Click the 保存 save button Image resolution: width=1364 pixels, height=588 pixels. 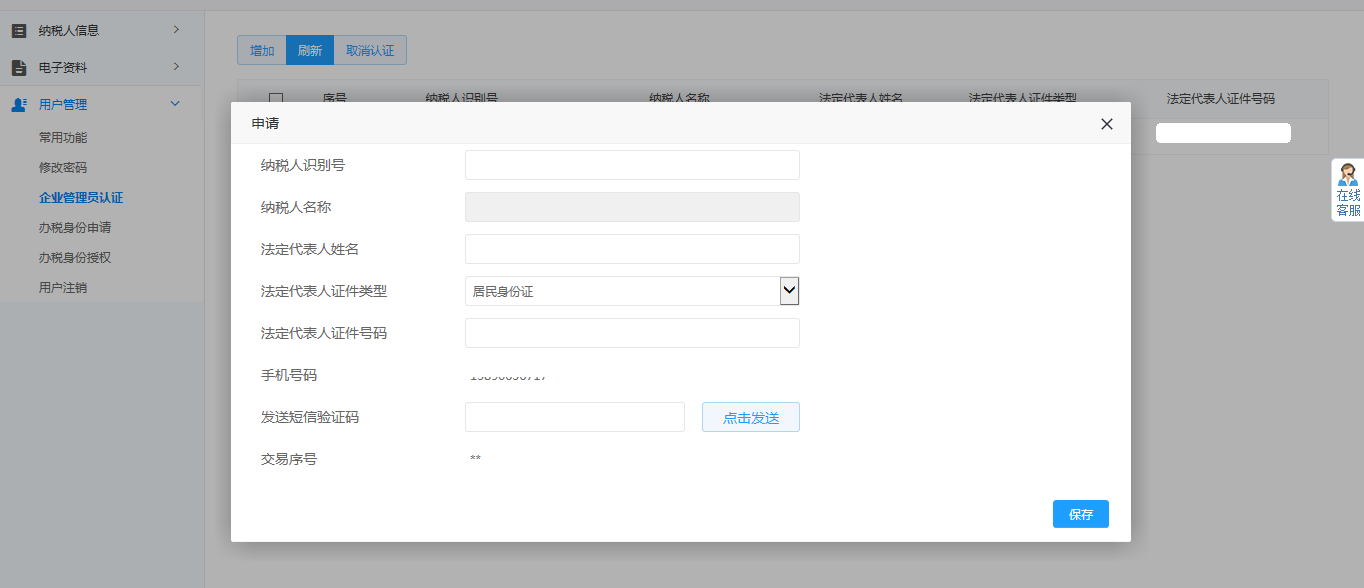point(1080,513)
